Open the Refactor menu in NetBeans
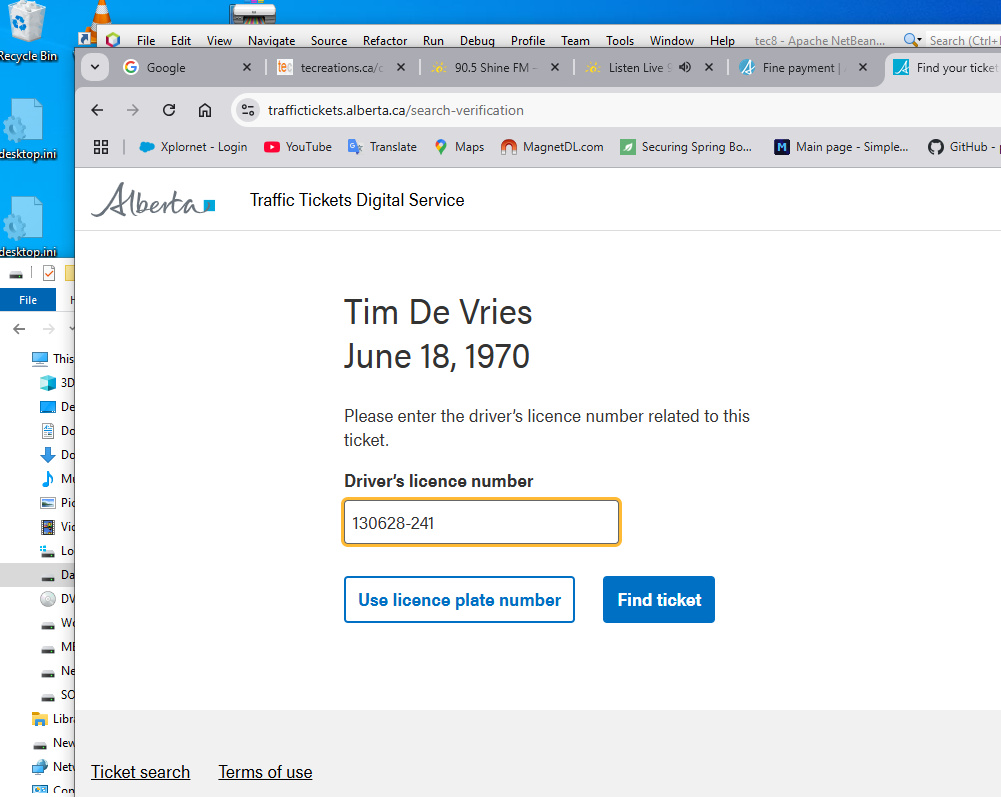Screen dimensions: 1001x797 click(x=385, y=41)
